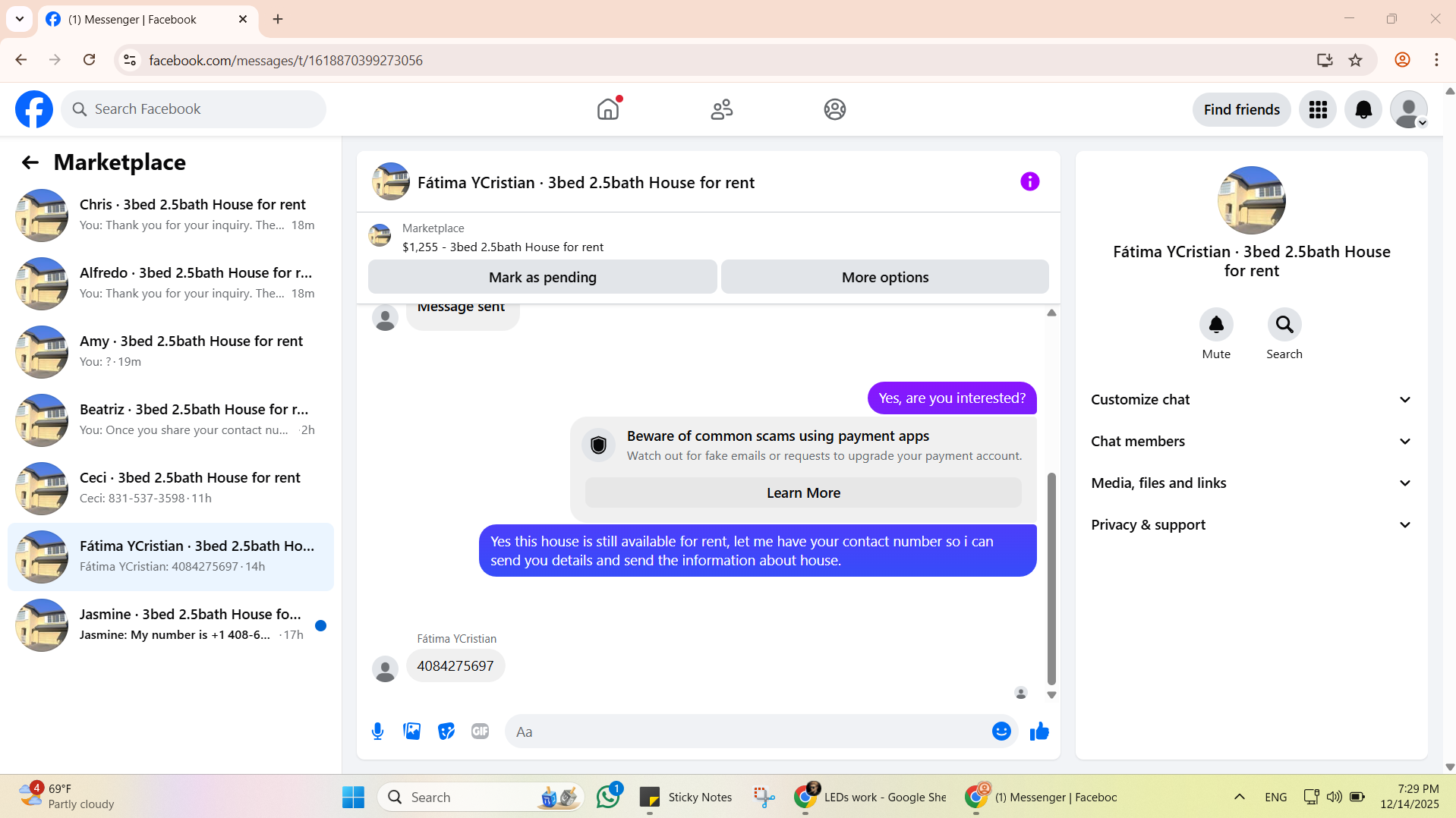The height and width of the screenshot is (818, 1456).
Task: Open the Groups icon in top nav
Action: tap(834, 109)
